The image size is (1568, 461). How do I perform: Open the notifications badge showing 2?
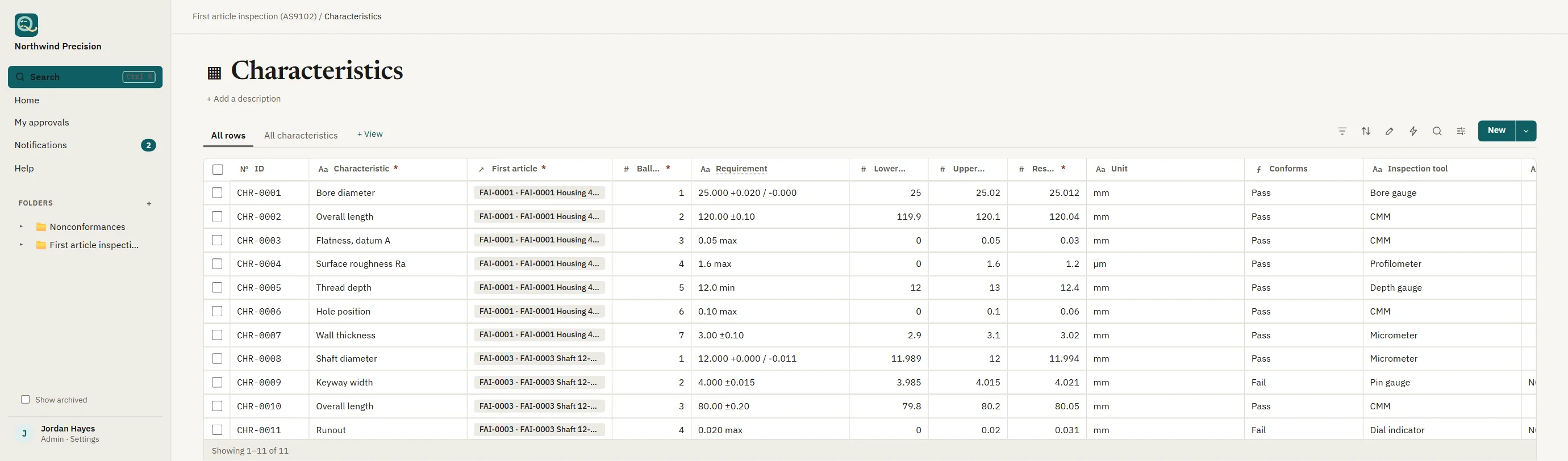pos(148,145)
